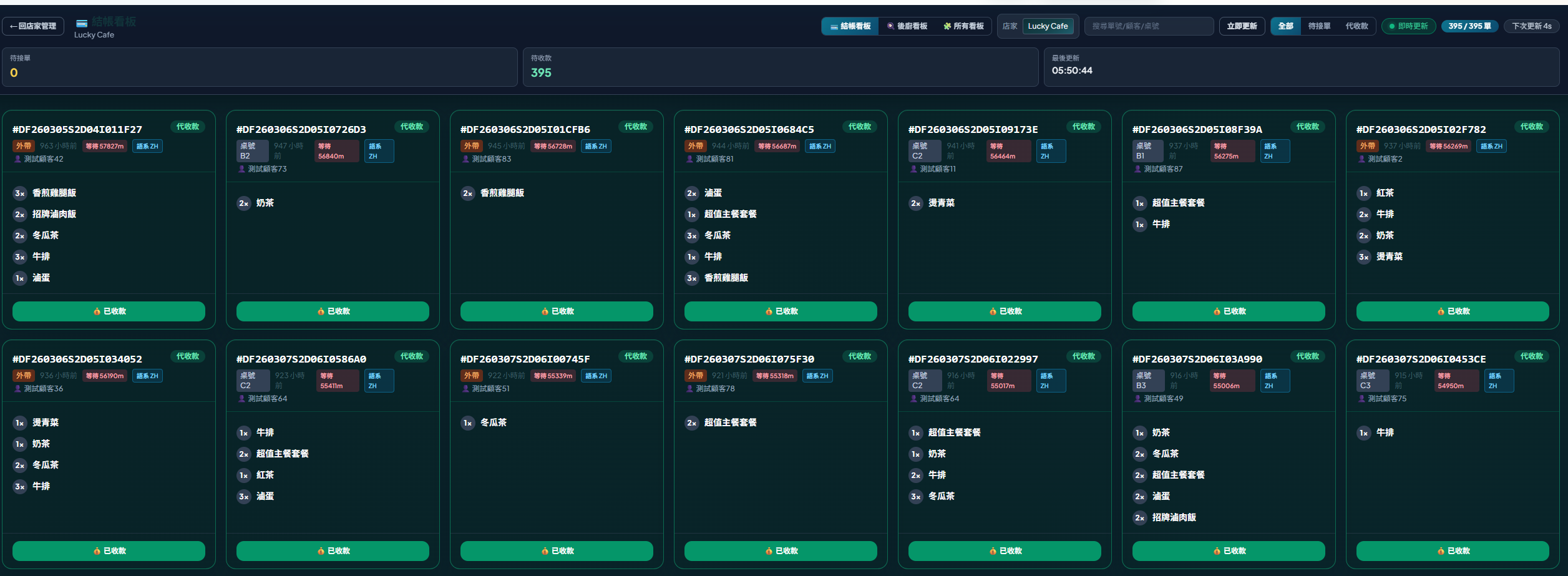Click the 搜尋單號/顧客/桌號 search field
The width and height of the screenshot is (1568, 576).
pos(1148,26)
